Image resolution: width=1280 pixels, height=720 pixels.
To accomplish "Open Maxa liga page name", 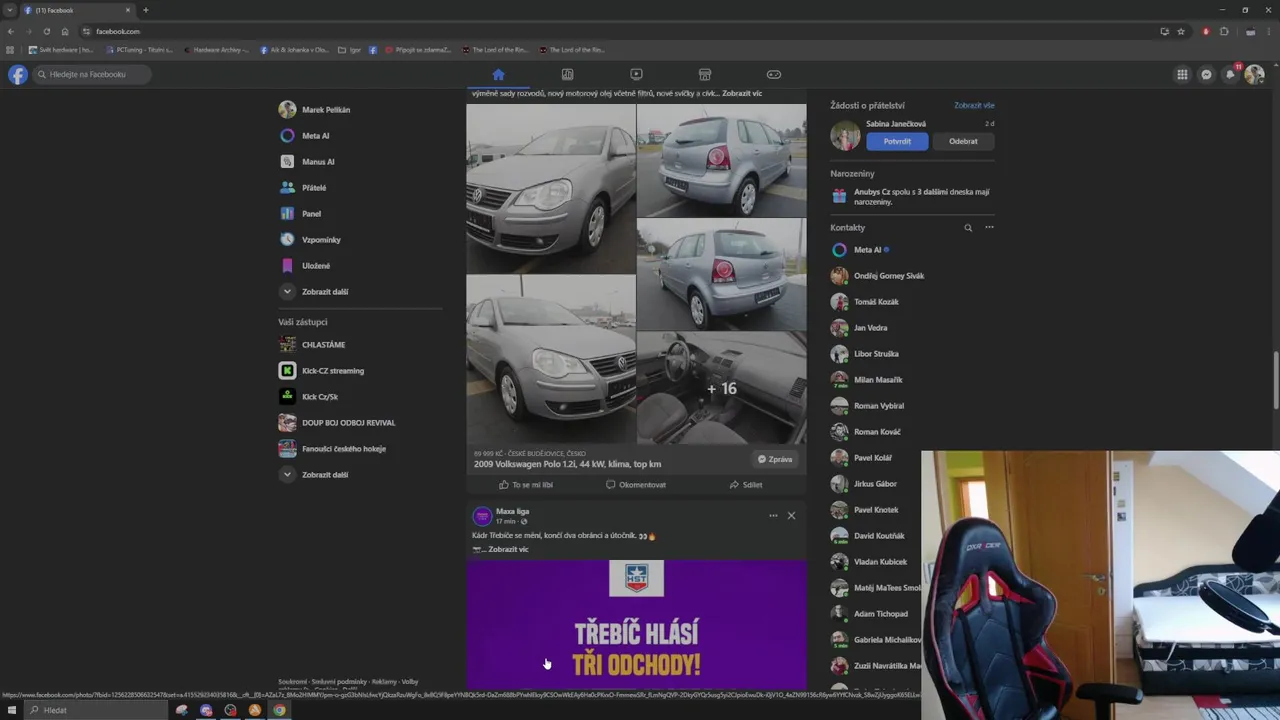I will (x=512, y=511).
